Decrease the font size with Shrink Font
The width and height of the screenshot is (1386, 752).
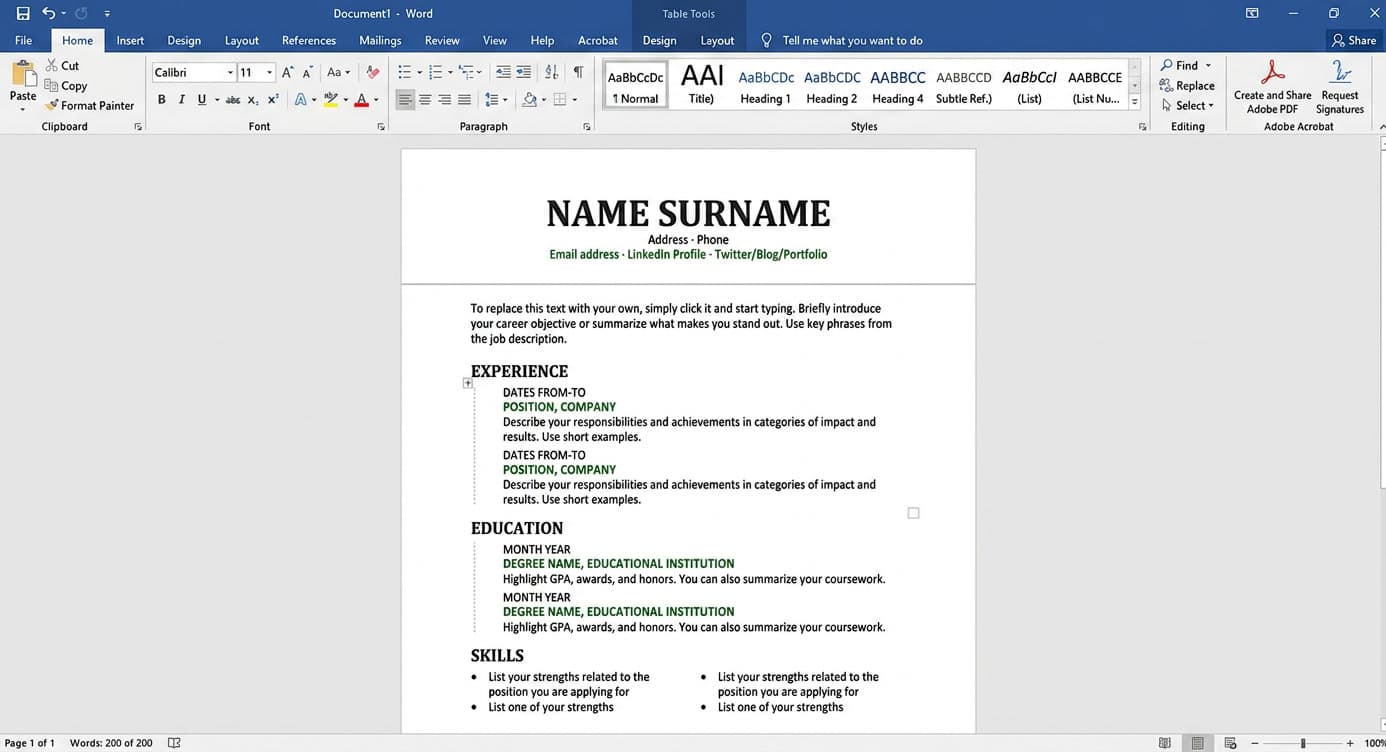[308, 72]
